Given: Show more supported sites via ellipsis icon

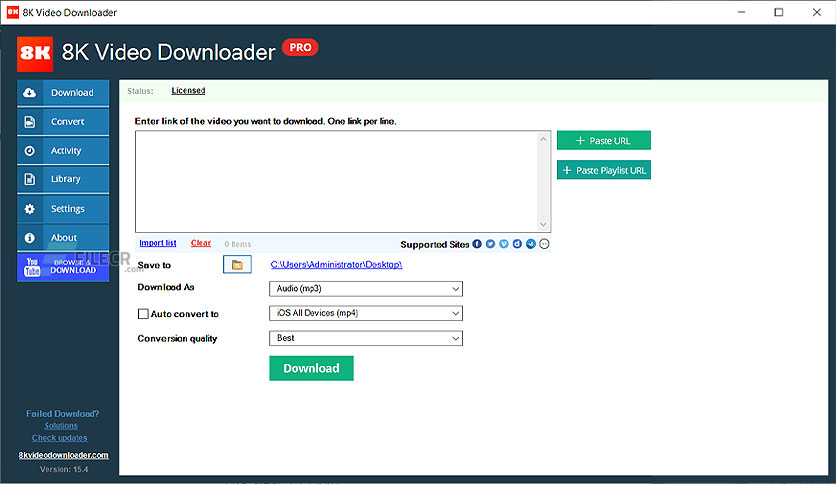Looking at the screenshot, I should [x=544, y=244].
